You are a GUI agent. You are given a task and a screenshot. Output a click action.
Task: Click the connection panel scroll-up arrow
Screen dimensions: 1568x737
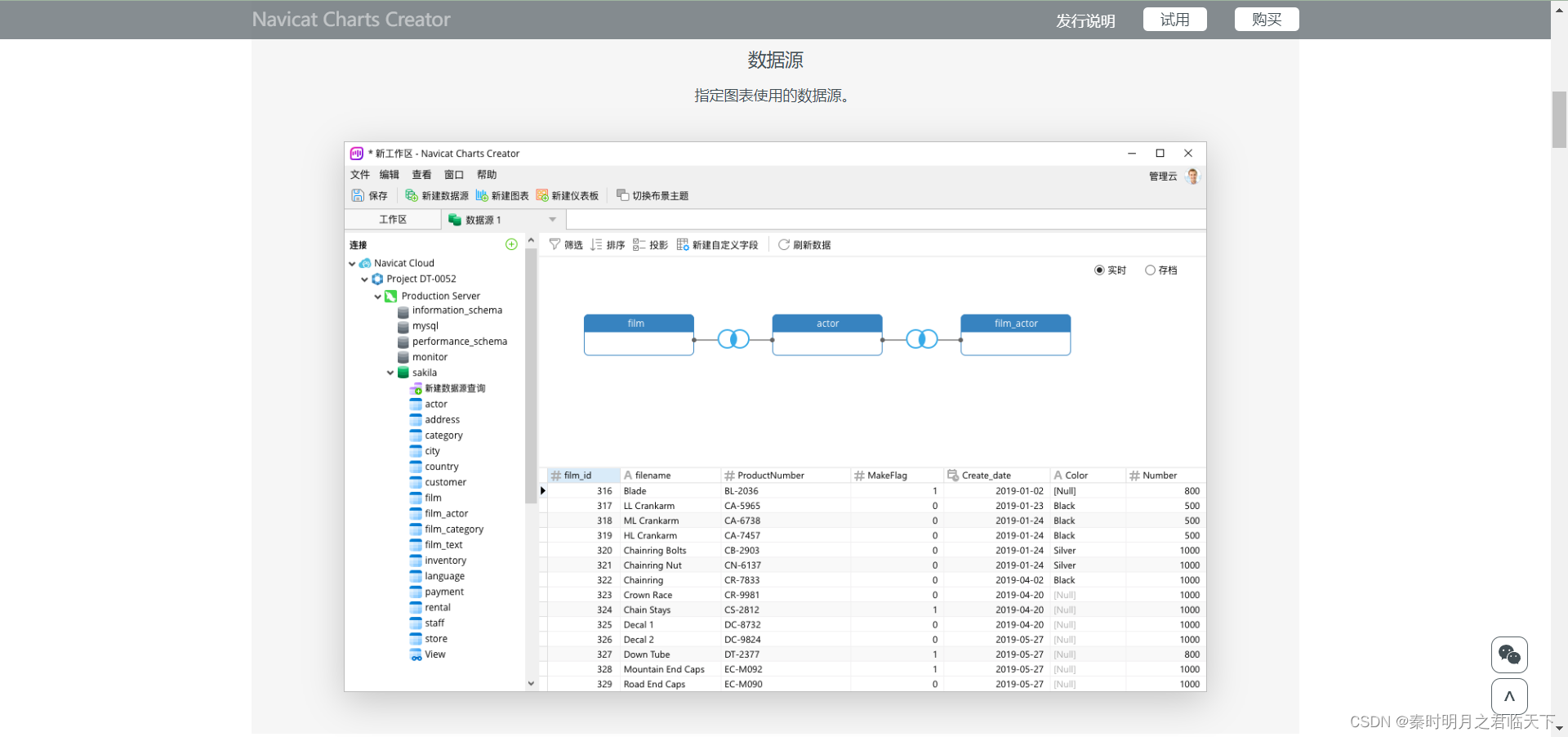coord(531,241)
